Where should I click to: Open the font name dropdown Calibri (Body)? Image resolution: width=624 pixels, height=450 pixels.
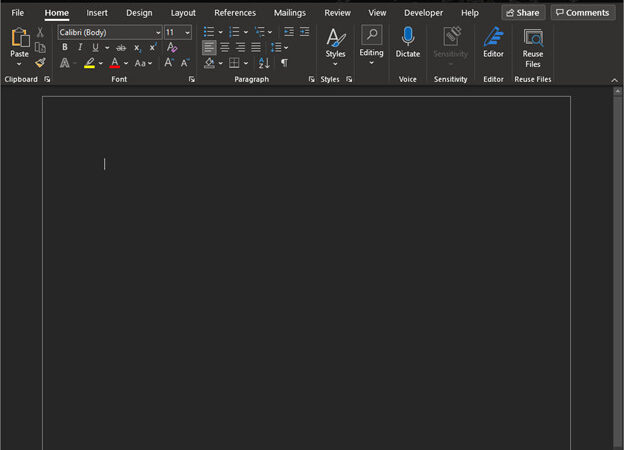coord(108,32)
